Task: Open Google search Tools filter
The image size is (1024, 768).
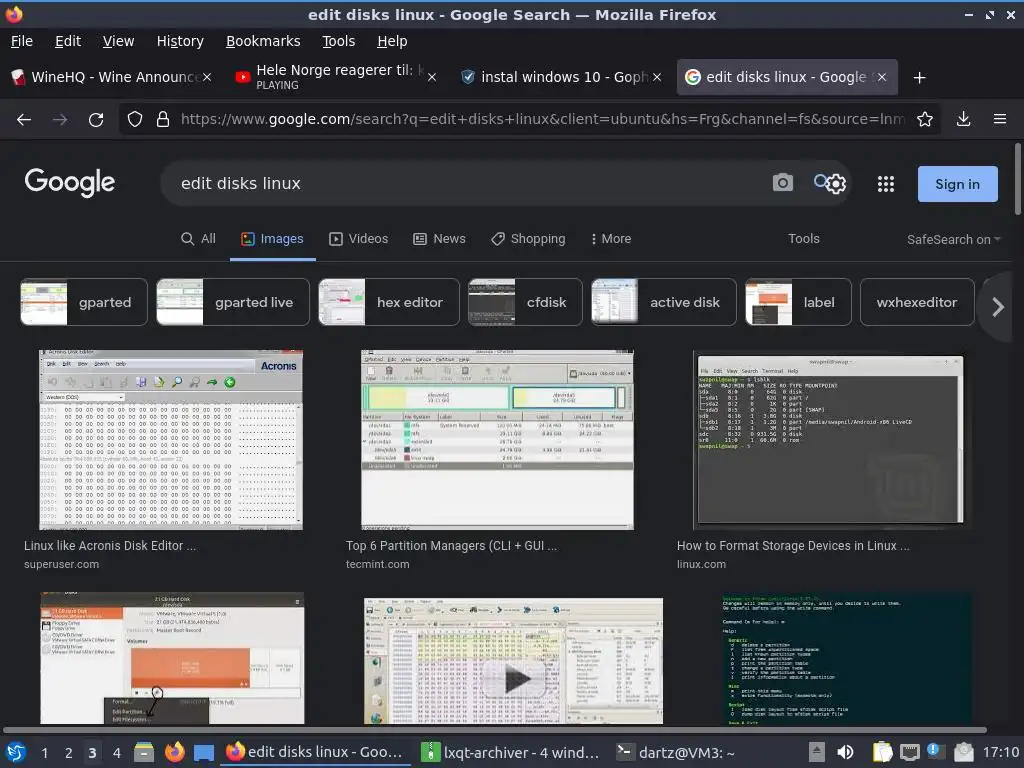Action: (x=803, y=239)
